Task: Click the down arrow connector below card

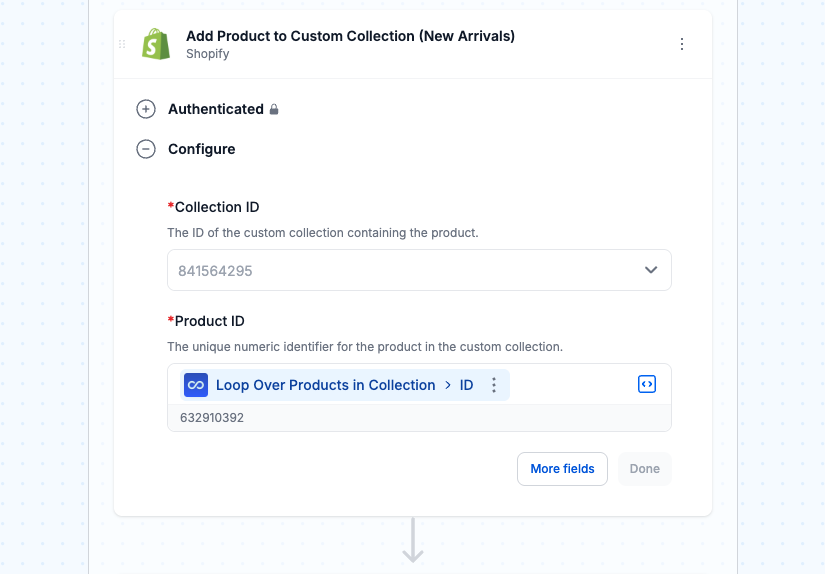Action: 413,540
